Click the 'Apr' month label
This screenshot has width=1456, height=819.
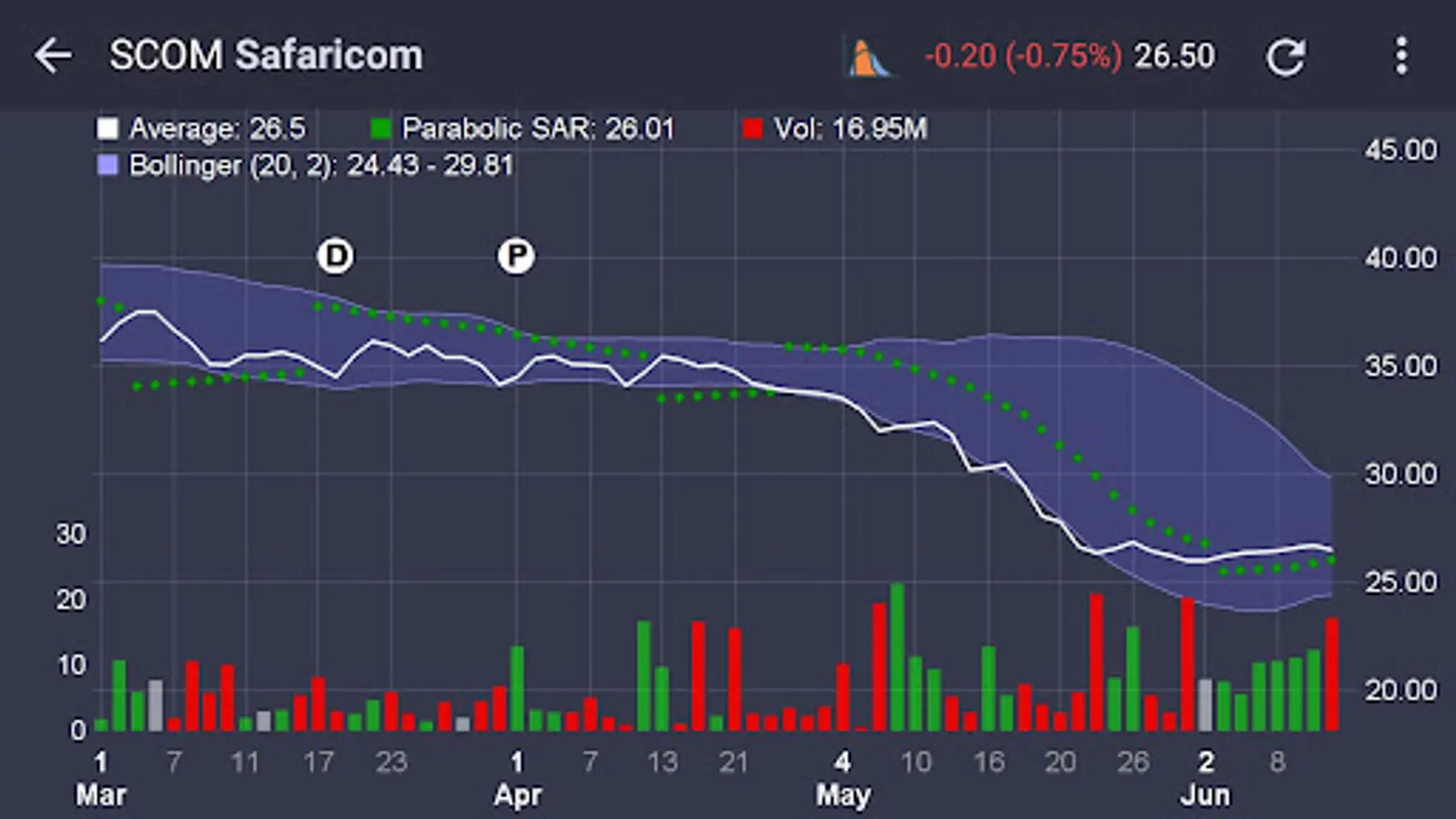coord(518,795)
